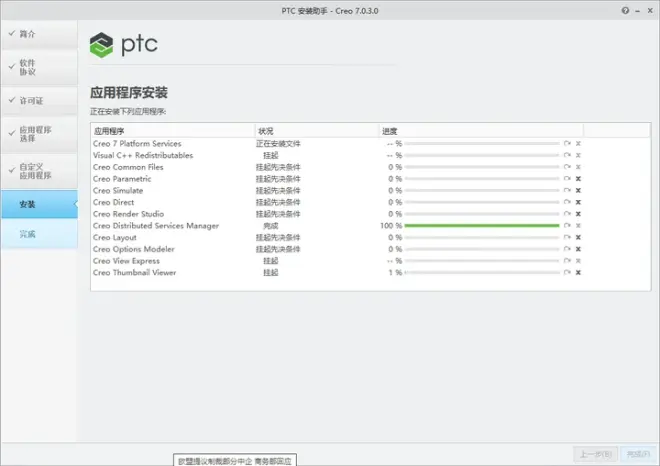
Task: Select the Creo Thumbnail Viewer row name
Action: pyautogui.click(x=135, y=272)
